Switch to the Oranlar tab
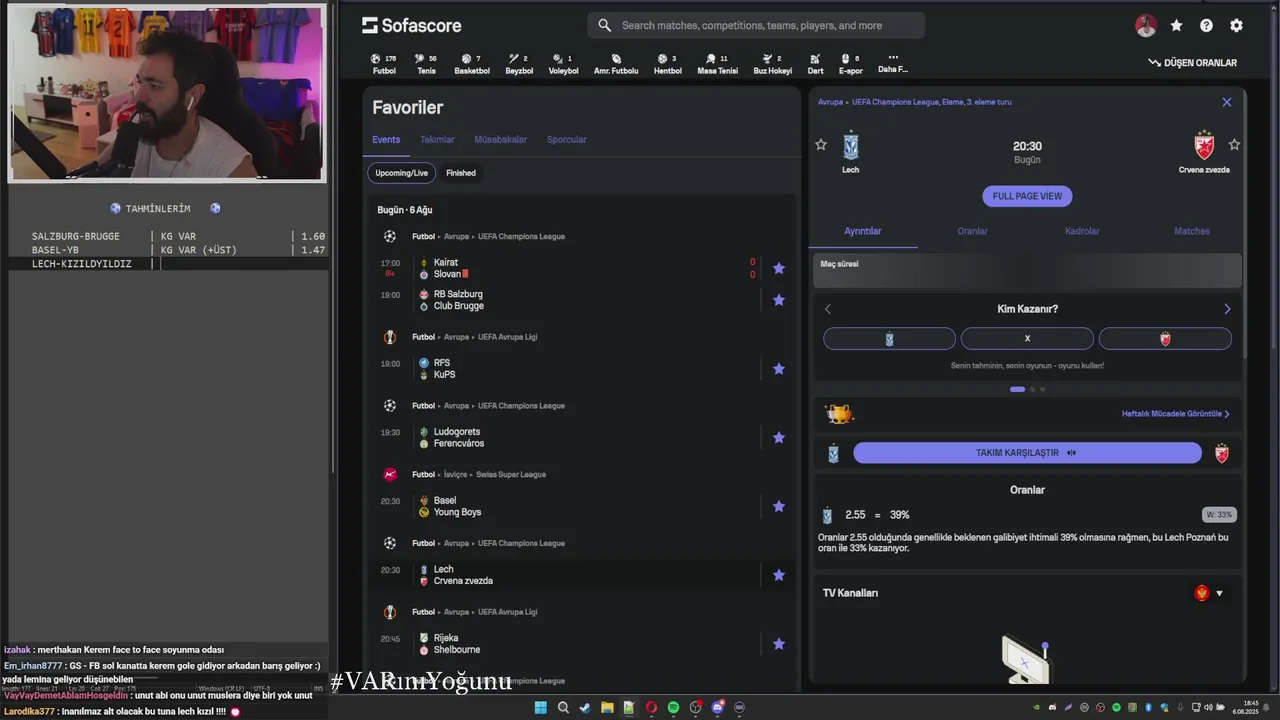 tap(972, 231)
